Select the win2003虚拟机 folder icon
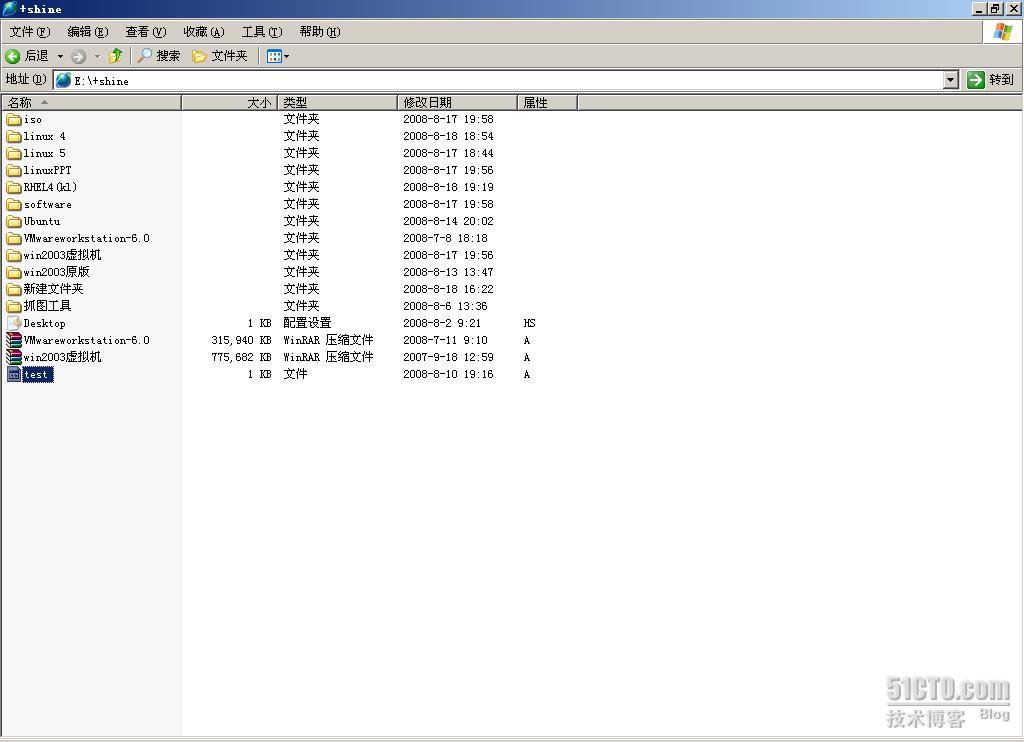Screen dimensions: 1024x742 click(x=14, y=255)
